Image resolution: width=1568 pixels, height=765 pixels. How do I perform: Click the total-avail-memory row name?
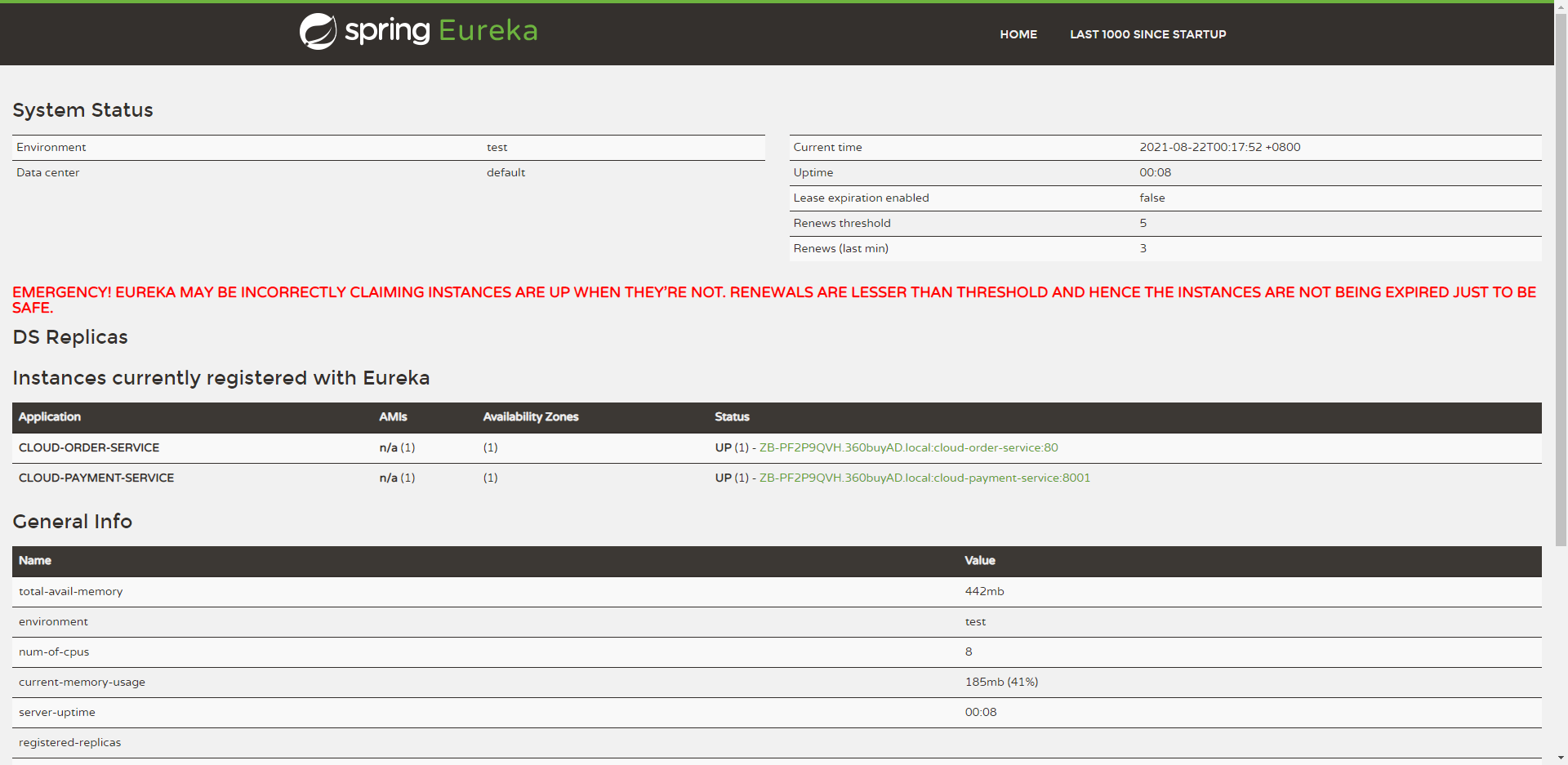click(x=71, y=591)
